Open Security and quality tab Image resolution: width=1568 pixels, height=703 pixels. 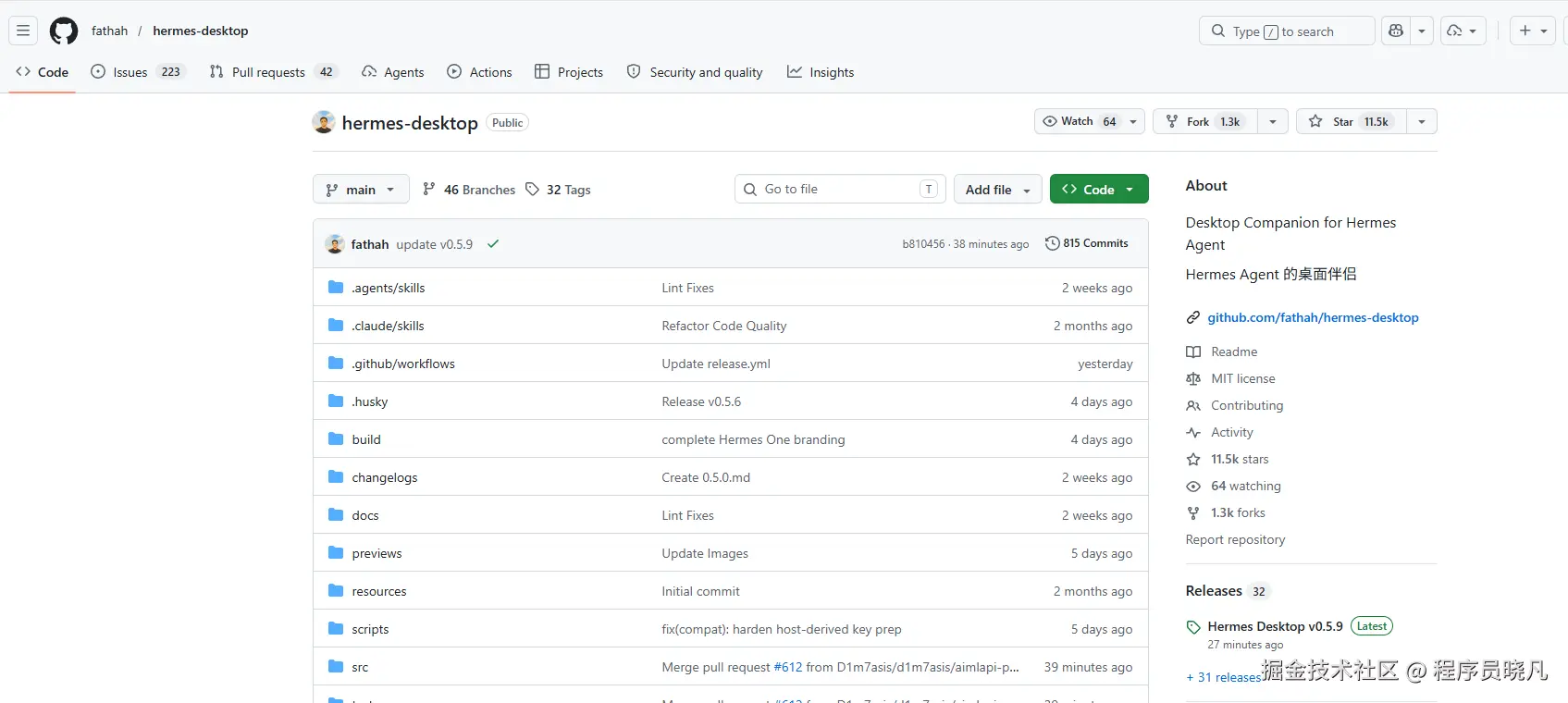click(x=695, y=72)
